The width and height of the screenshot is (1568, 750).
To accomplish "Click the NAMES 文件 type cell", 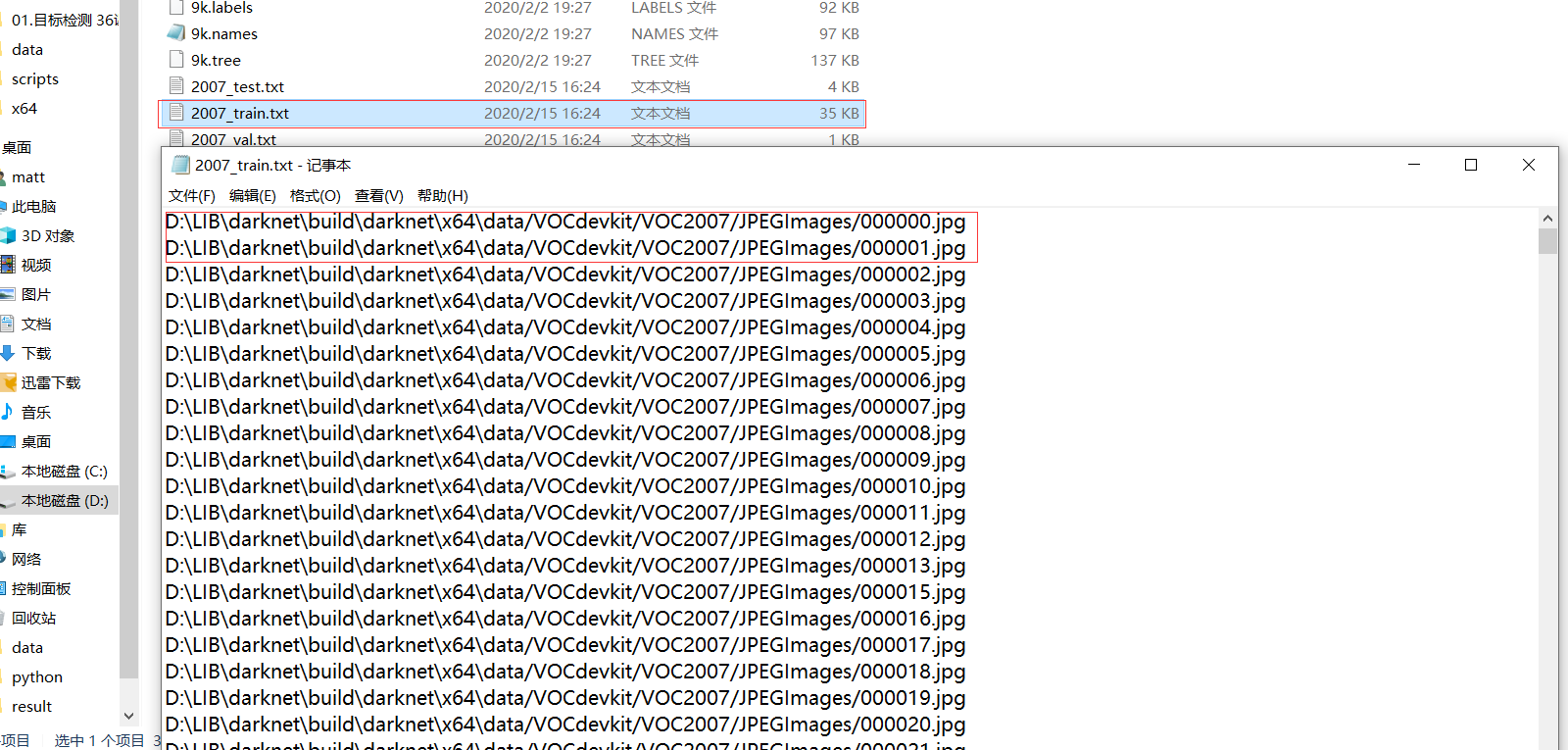I will [674, 33].
